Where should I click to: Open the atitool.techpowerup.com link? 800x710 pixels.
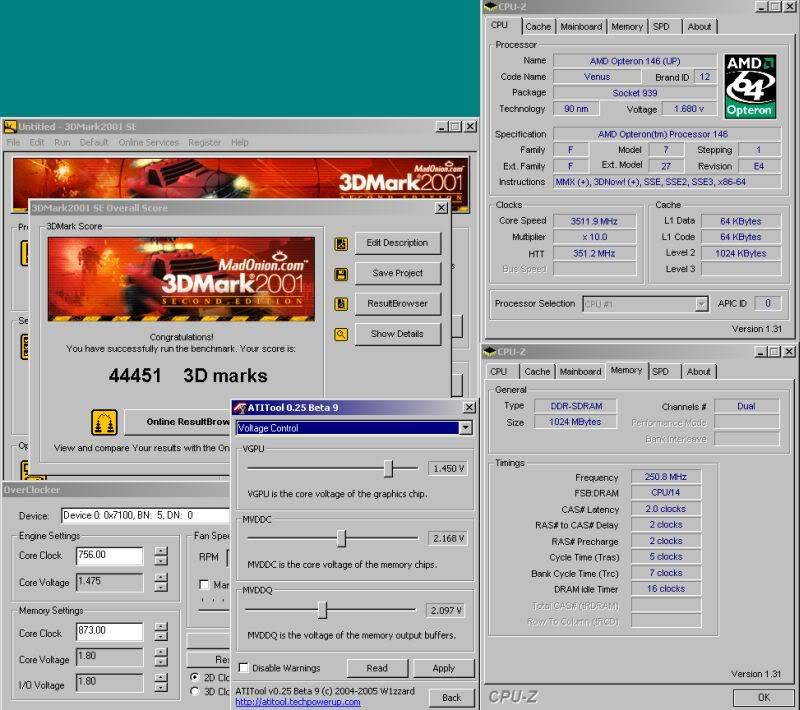[x=297, y=702]
